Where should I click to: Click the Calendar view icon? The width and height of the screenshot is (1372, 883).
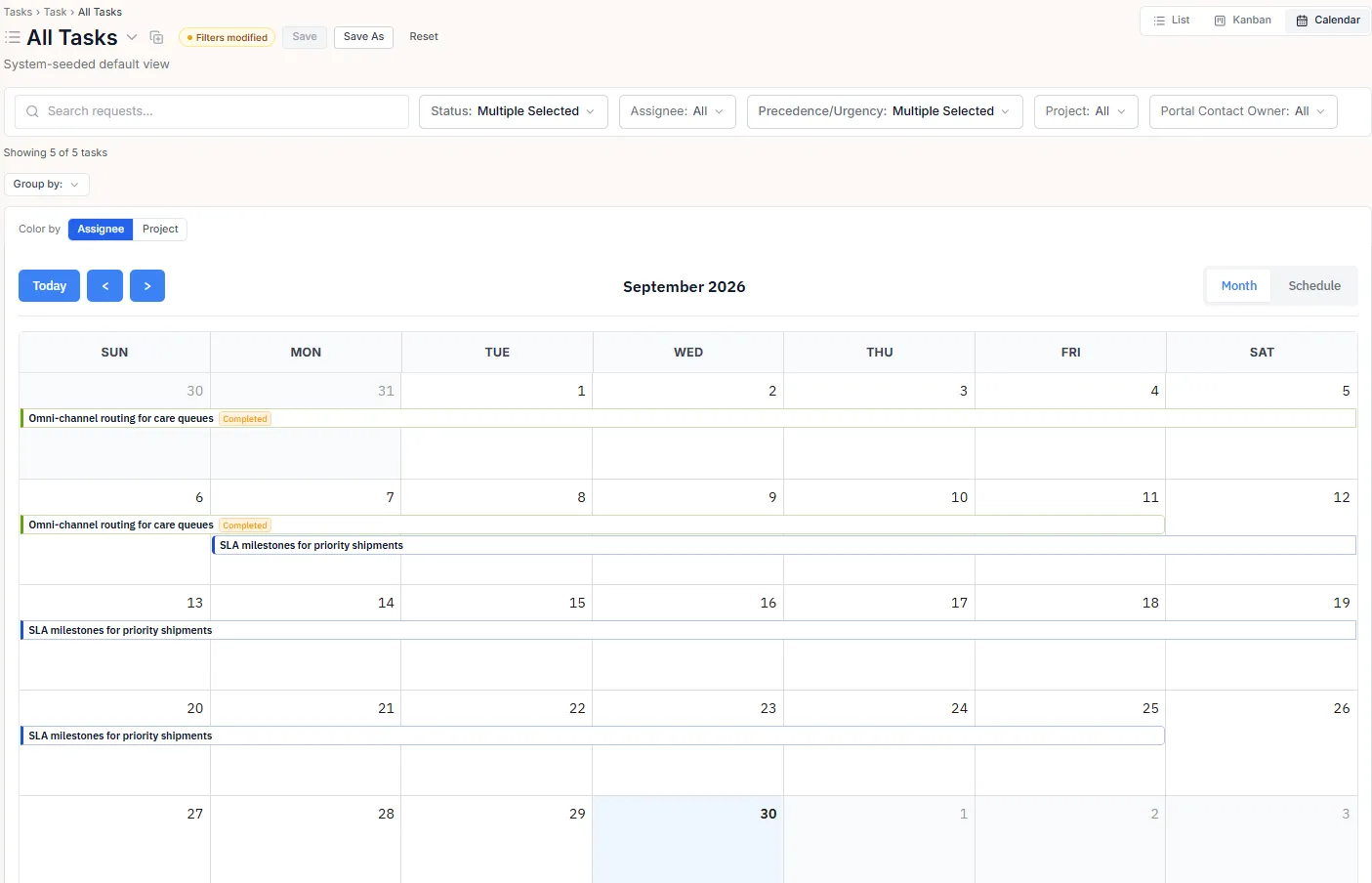1302,21
